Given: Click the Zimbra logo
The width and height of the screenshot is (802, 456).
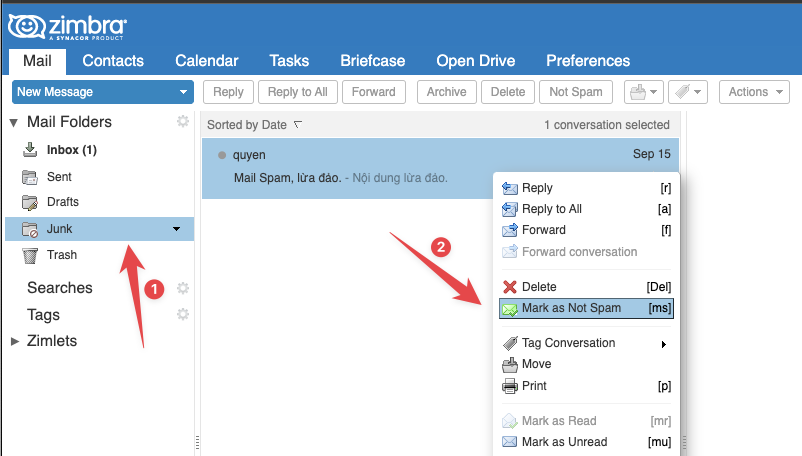Looking at the screenshot, I should pos(67,27).
